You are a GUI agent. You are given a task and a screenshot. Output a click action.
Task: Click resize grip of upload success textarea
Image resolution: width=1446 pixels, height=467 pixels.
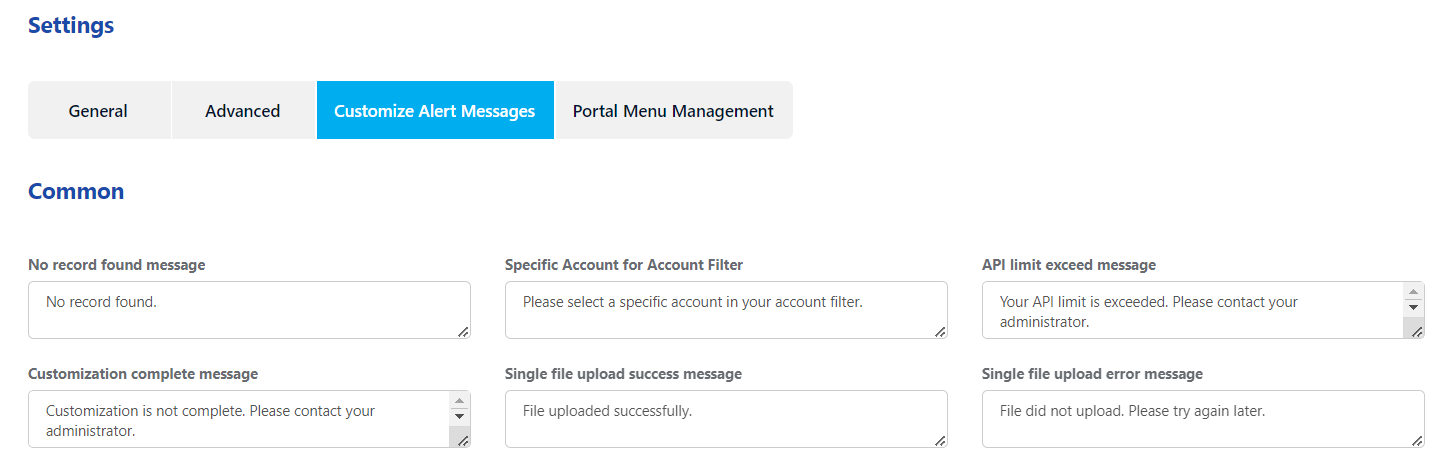click(940, 440)
